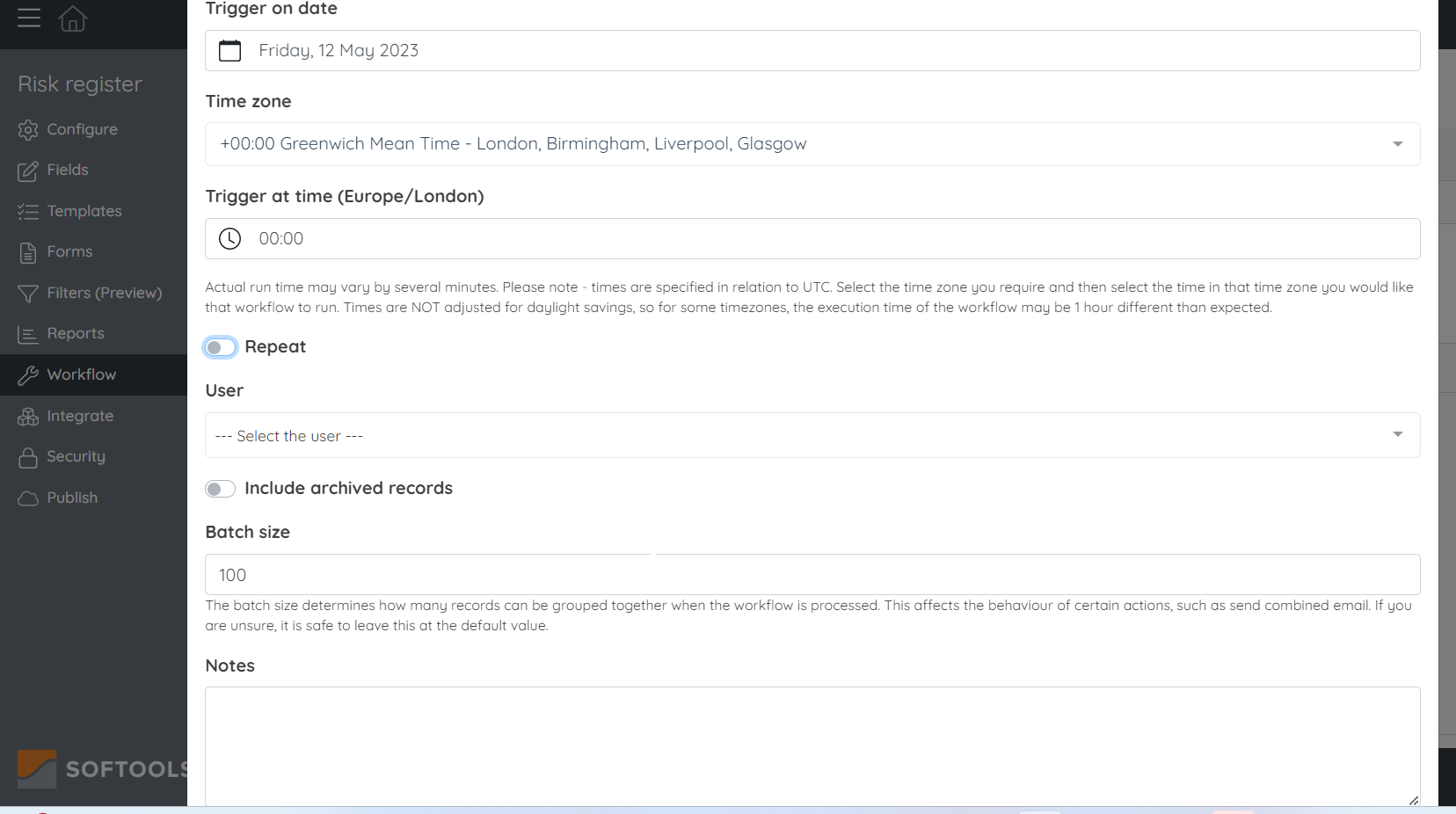Click the Trigger at time field
The height and width of the screenshot is (814, 1456).
pos(812,239)
